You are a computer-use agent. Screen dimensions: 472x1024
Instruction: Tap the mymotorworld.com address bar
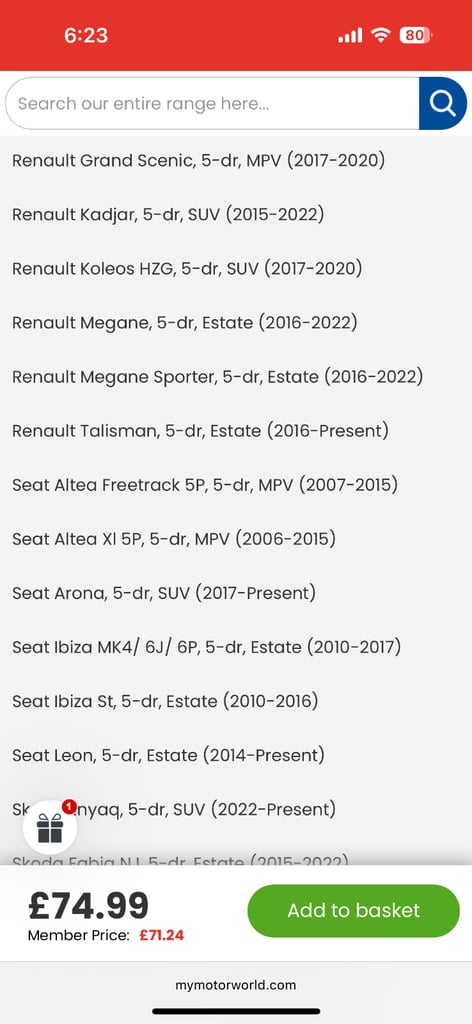(x=236, y=985)
